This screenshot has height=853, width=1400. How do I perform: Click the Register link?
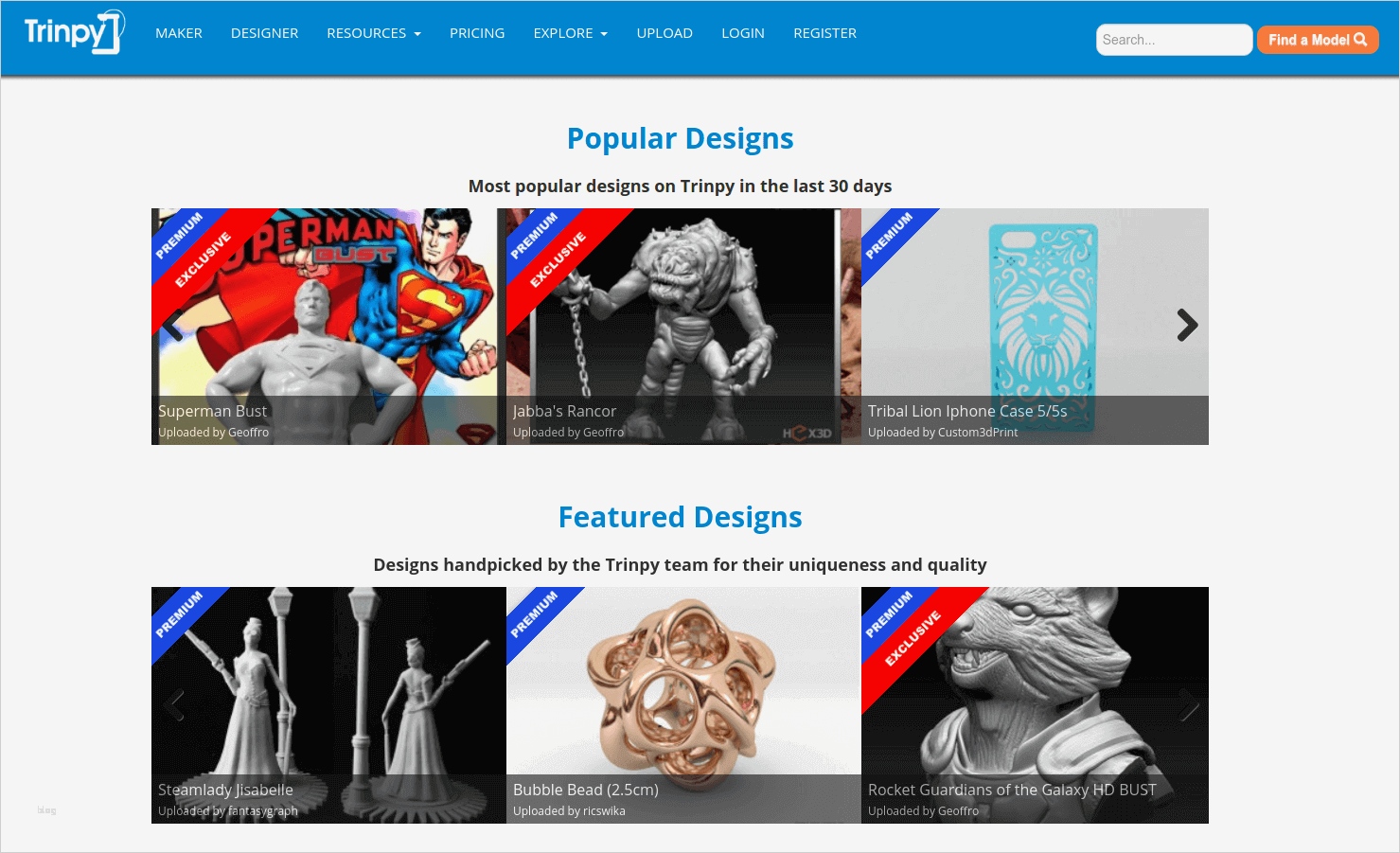click(x=825, y=33)
